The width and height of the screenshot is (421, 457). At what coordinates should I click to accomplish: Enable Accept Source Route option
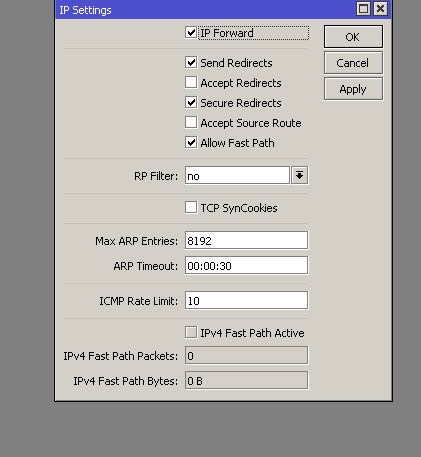click(191, 122)
